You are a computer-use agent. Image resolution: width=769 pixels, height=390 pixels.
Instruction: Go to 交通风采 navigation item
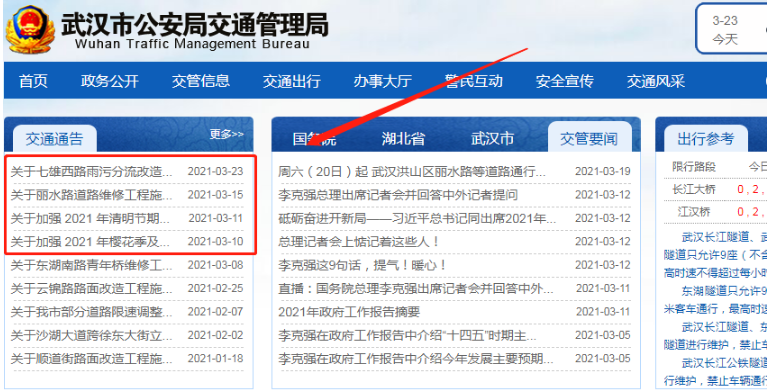[656, 81]
